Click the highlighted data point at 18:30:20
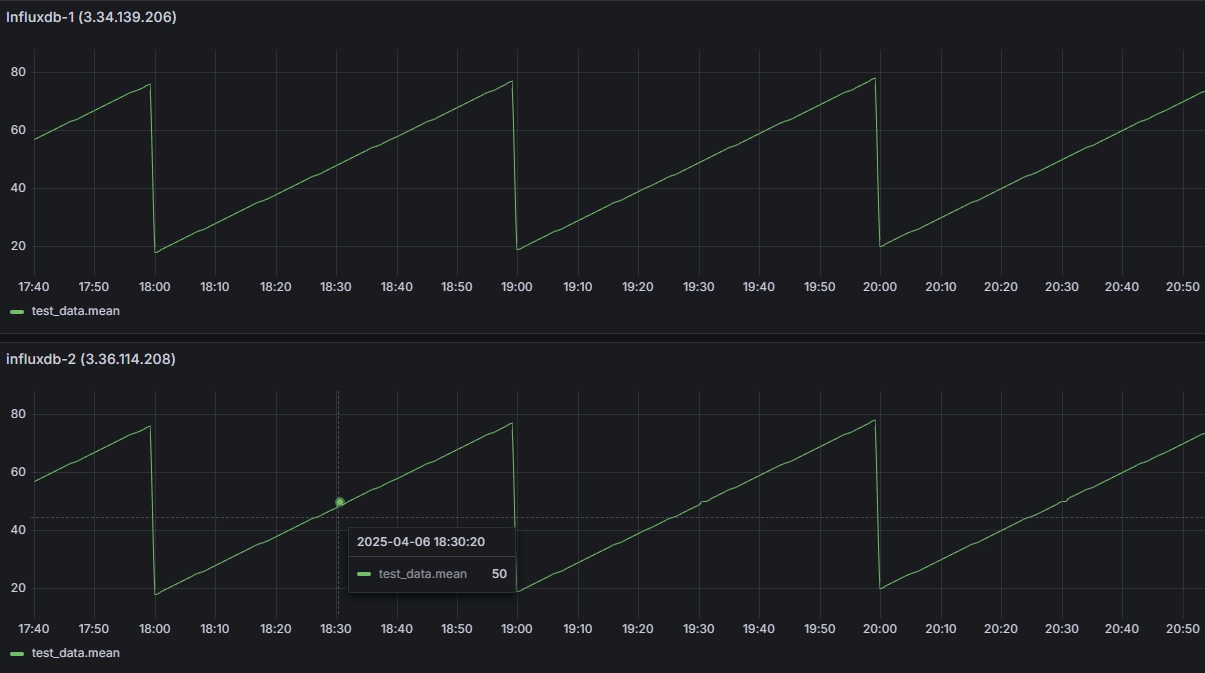The width and height of the screenshot is (1205, 673). (x=339, y=502)
